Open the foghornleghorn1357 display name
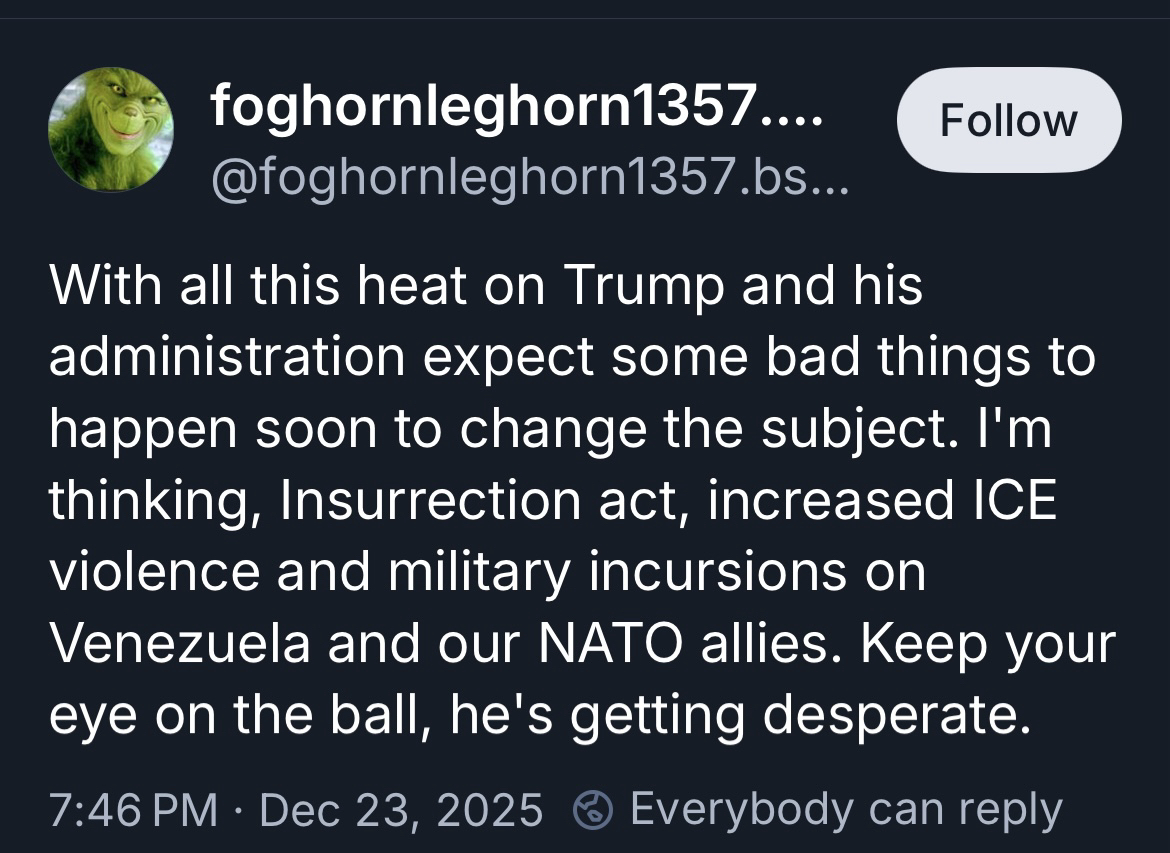Viewport: 1170px width, 853px height. [x=515, y=106]
